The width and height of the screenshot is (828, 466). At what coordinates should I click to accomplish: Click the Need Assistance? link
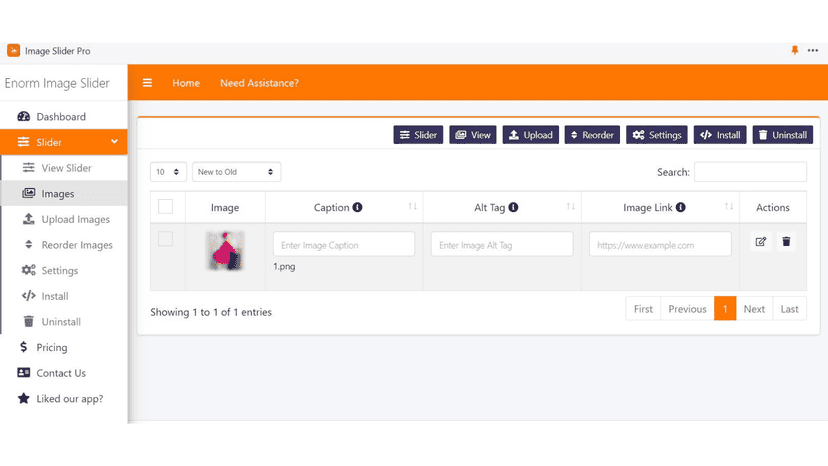[259, 83]
